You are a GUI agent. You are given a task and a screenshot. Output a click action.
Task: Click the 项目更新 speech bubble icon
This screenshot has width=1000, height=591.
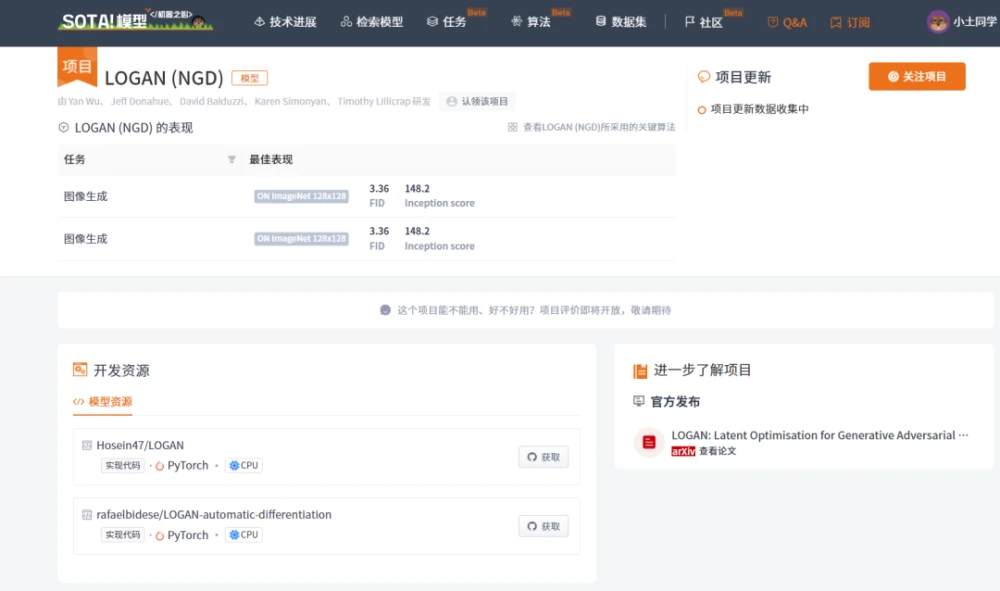pos(704,77)
